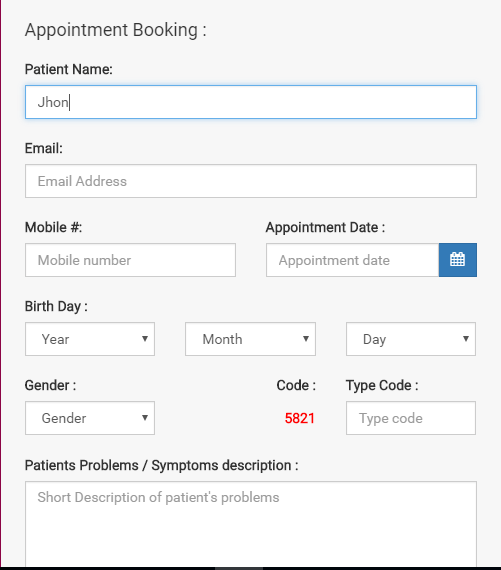Image resolution: width=501 pixels, height=570 pixels.
Task: Click the Patient Name input field
Action: point(251,102)
